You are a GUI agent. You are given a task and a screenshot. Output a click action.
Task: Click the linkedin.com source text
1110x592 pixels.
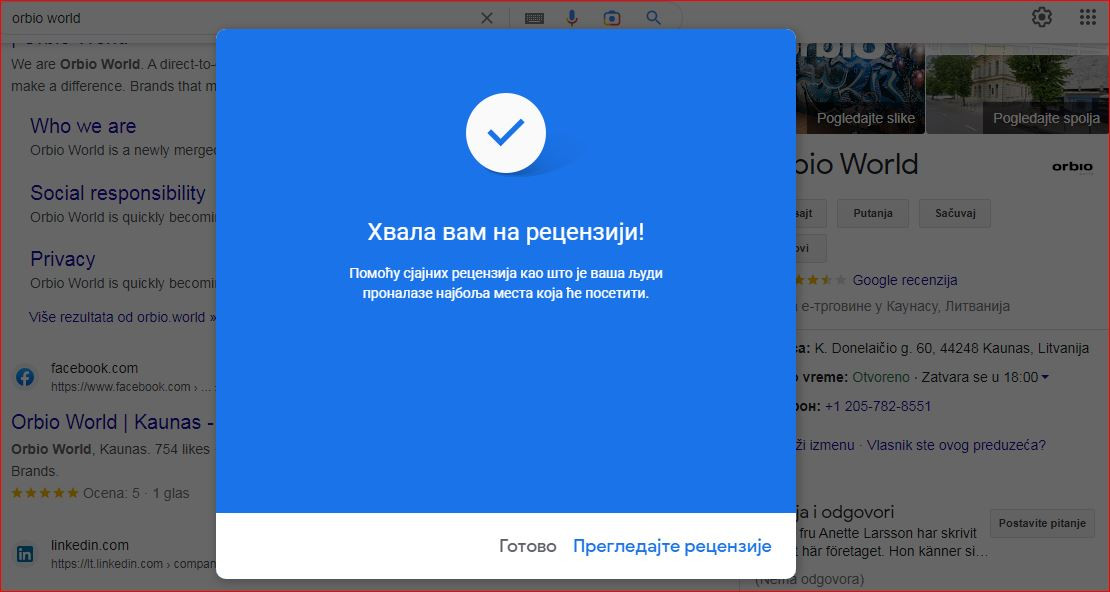tap(90, 545)
